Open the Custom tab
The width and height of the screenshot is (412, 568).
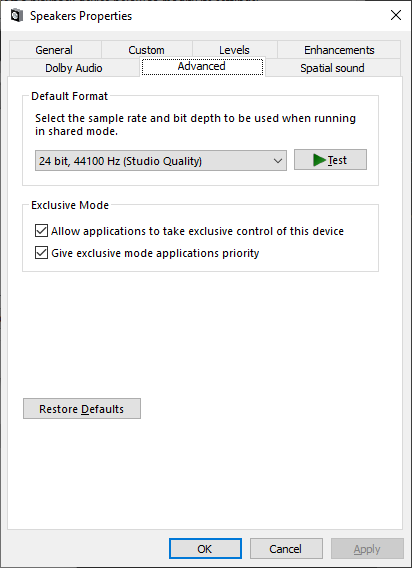pyautogui.click(x=147, y=50)
